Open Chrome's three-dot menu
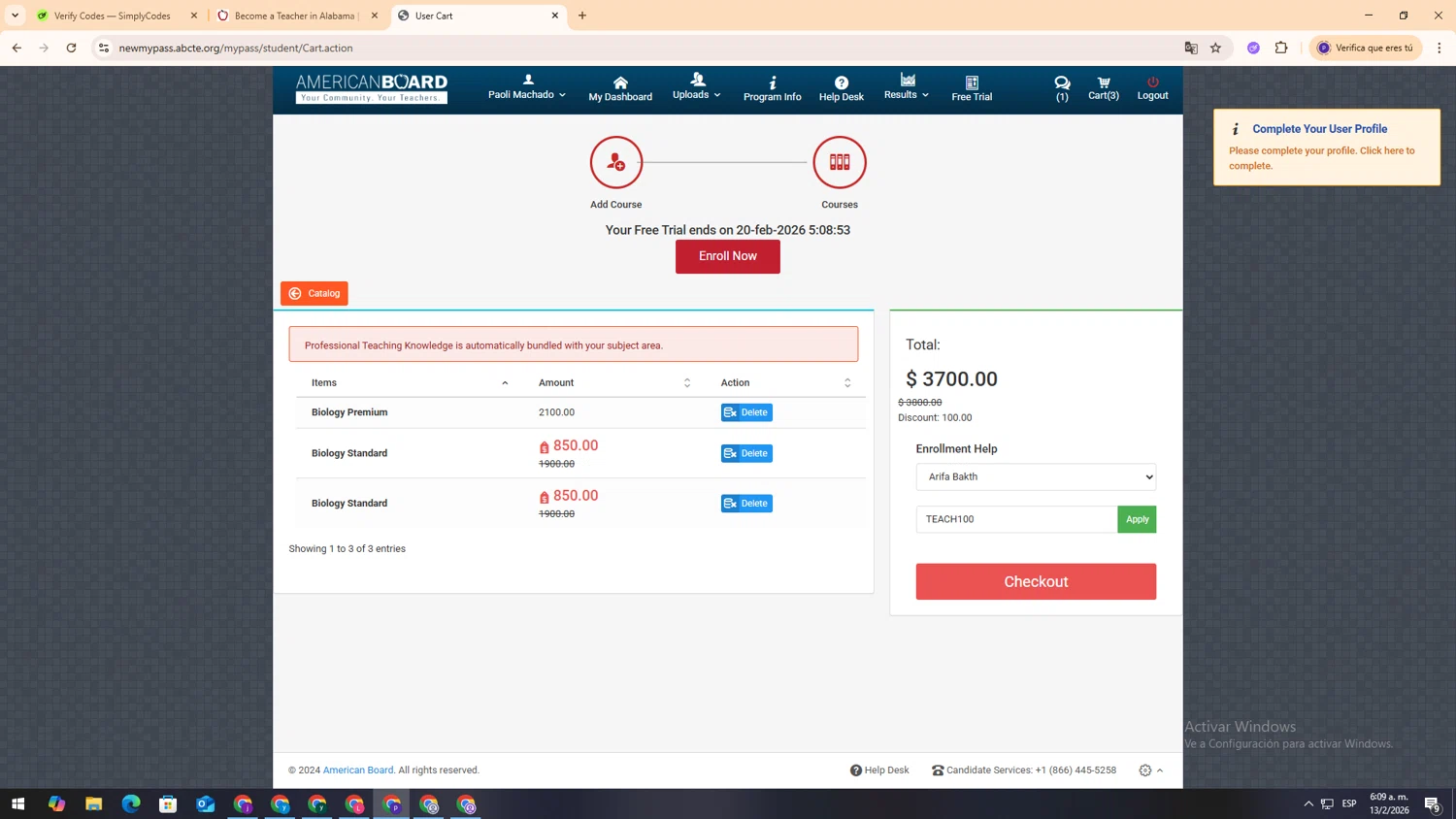Screen dimensions: 1456x819 [1439, 48]
